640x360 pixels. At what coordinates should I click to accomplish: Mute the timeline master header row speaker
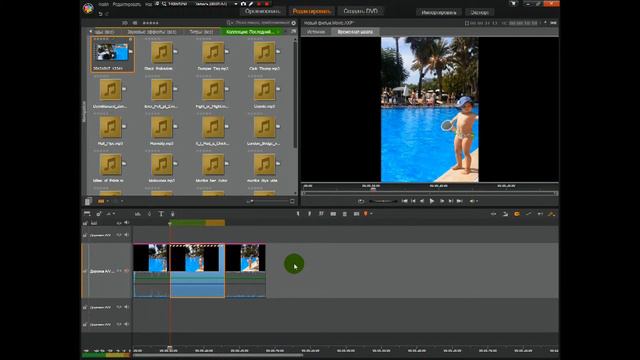[x=126, y=223]
